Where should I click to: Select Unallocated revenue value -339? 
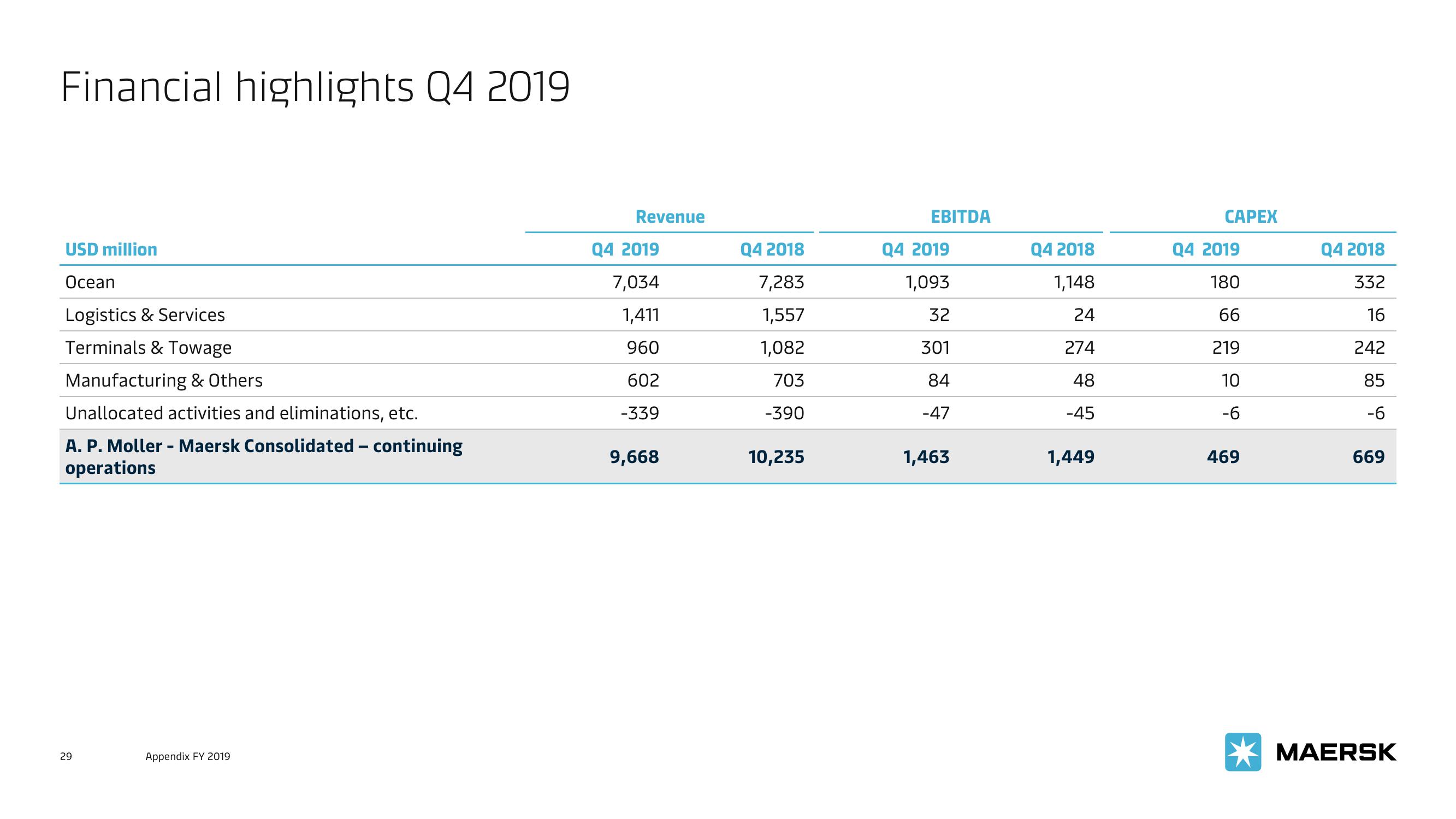(640, 413)
